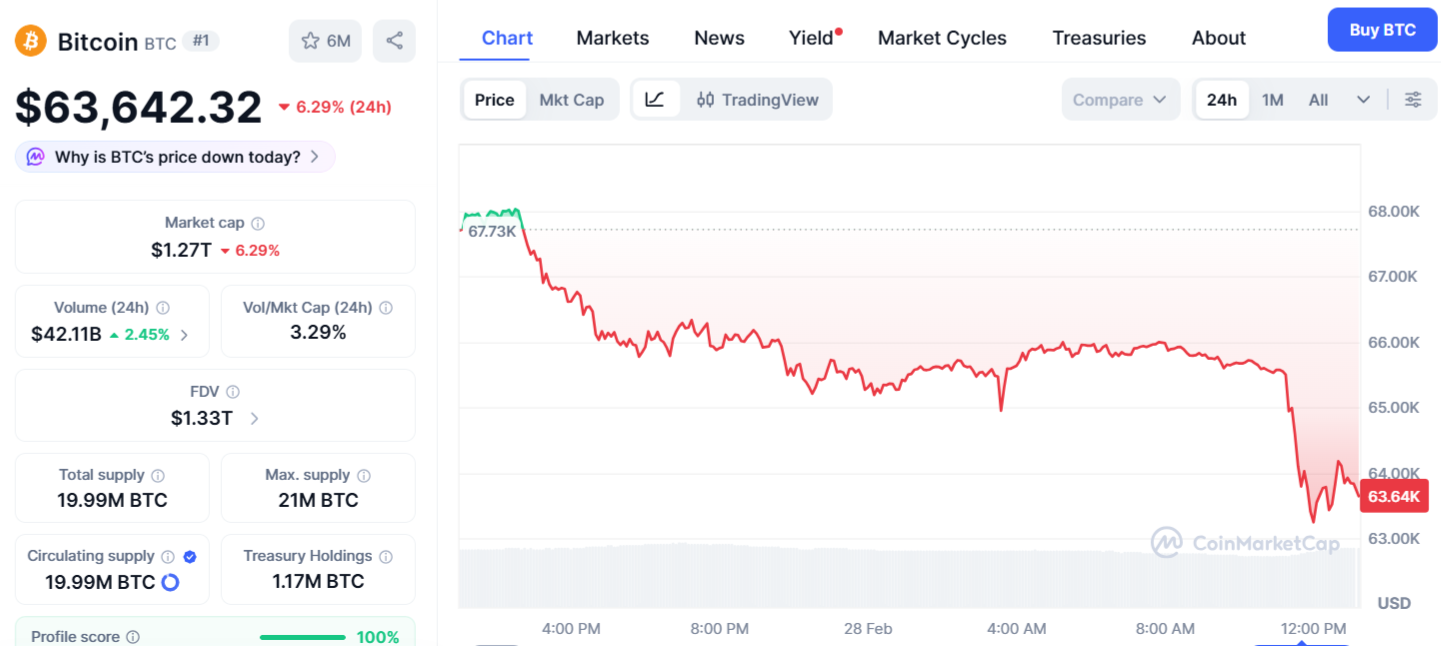The height and width of the screenshot is (646, 1441).
Task: Click the Bitcoin coin logo icon
Action: [30, 41]
